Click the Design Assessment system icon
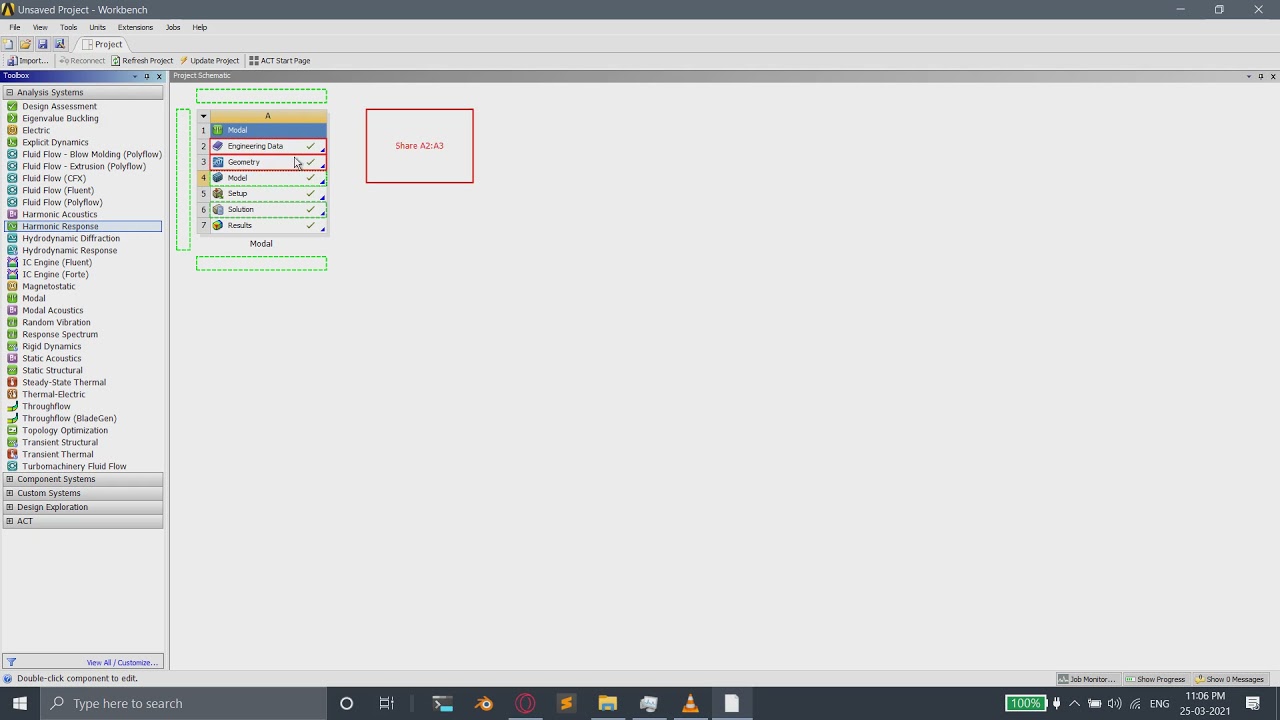This screenshot has width=1280, height=720. 12,106
